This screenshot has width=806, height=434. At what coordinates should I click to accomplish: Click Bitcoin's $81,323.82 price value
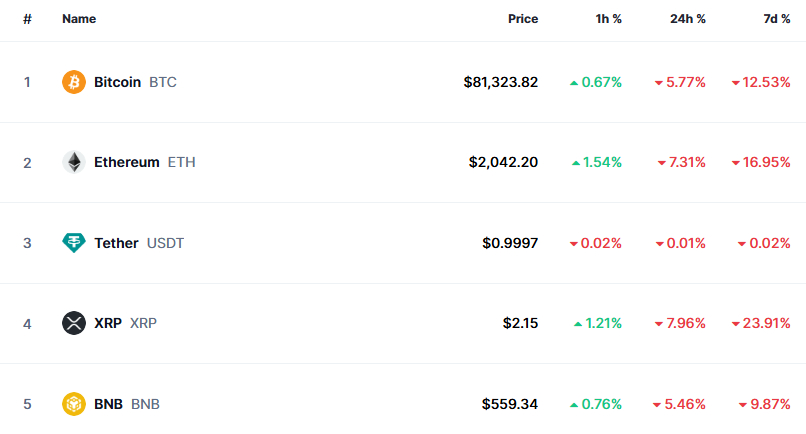click(x=501, y=82)
